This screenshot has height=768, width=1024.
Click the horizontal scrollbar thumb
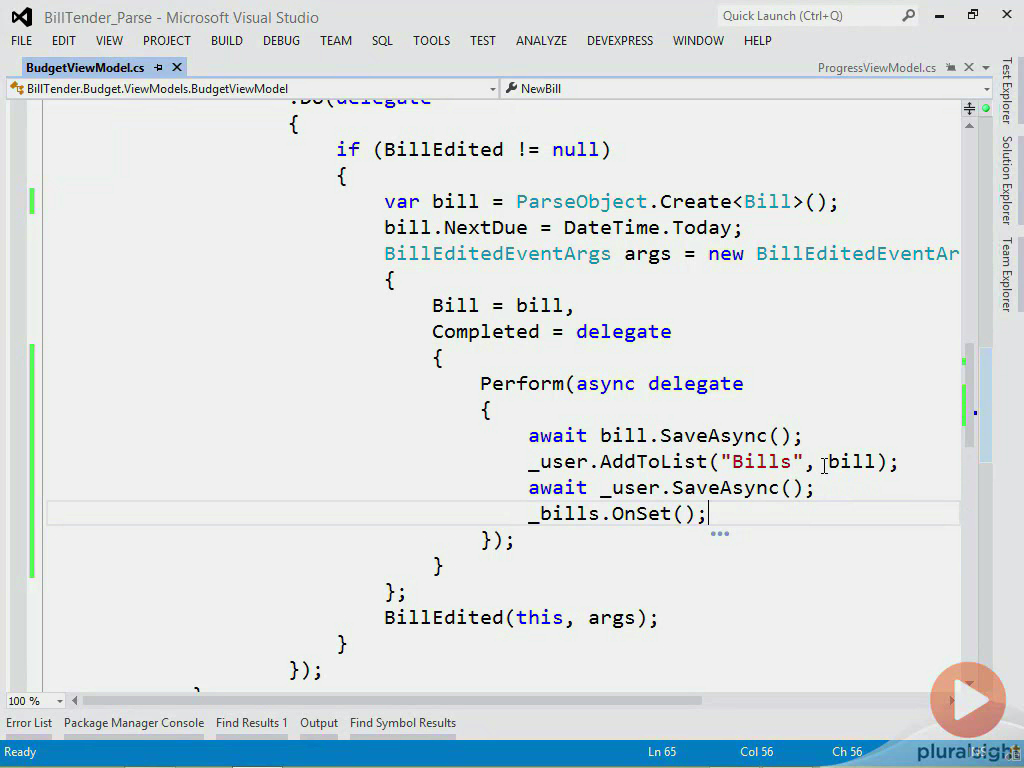point(392,701)
